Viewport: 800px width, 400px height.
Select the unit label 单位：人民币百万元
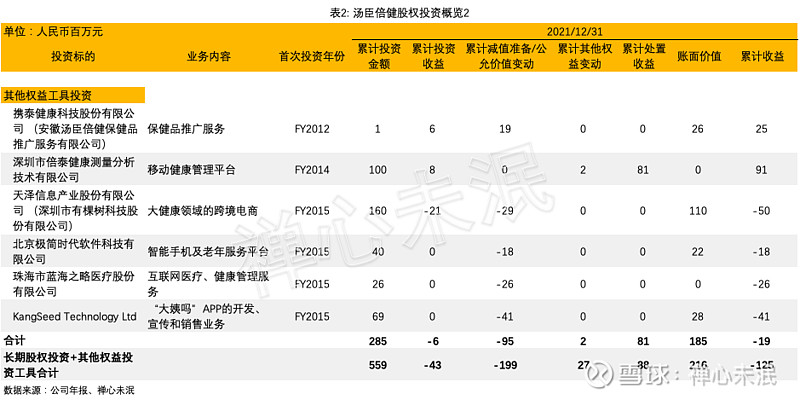click(53, 32)
